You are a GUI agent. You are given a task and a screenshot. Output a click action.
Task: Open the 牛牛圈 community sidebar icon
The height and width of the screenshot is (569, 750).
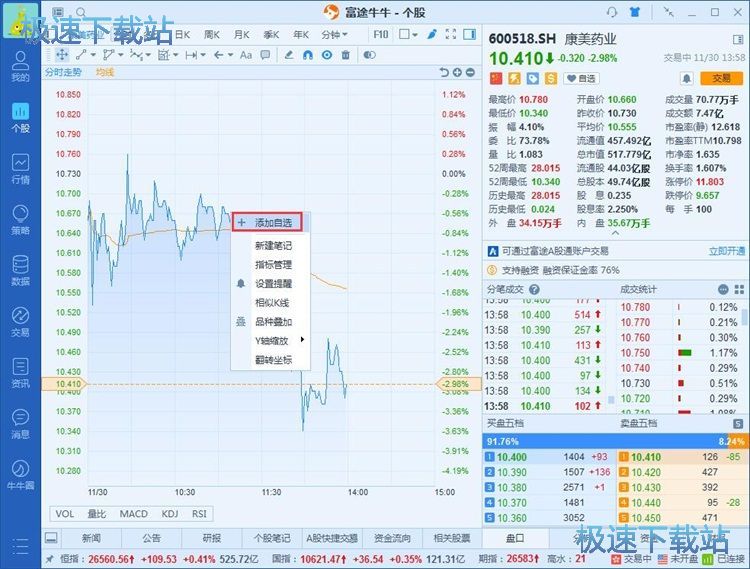tap(20, 475)
